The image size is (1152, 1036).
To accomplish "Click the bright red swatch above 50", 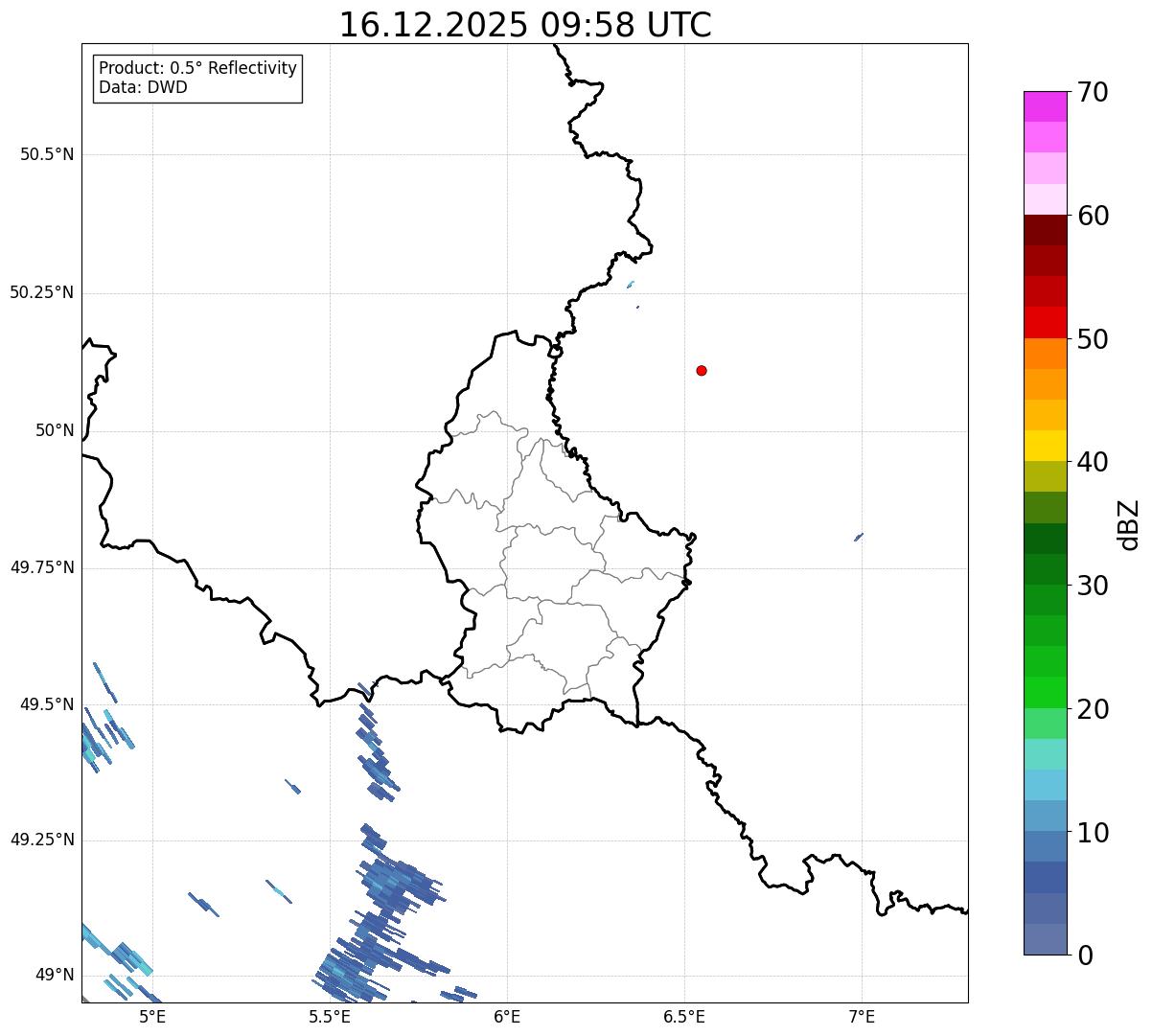I will 1045,323.
